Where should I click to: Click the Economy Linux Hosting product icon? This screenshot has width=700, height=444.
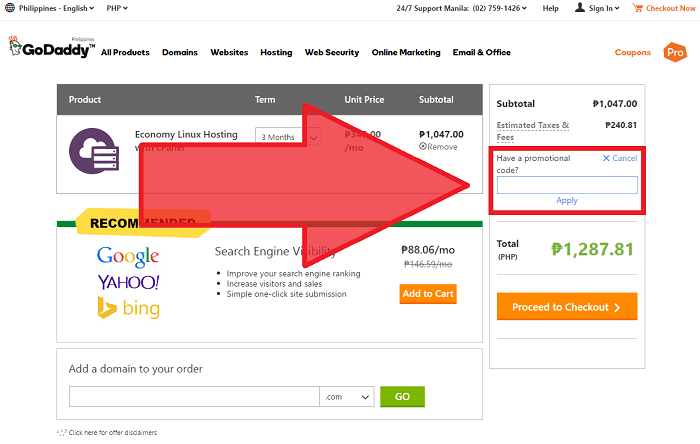pyautogui.click(x=94, y=151)
